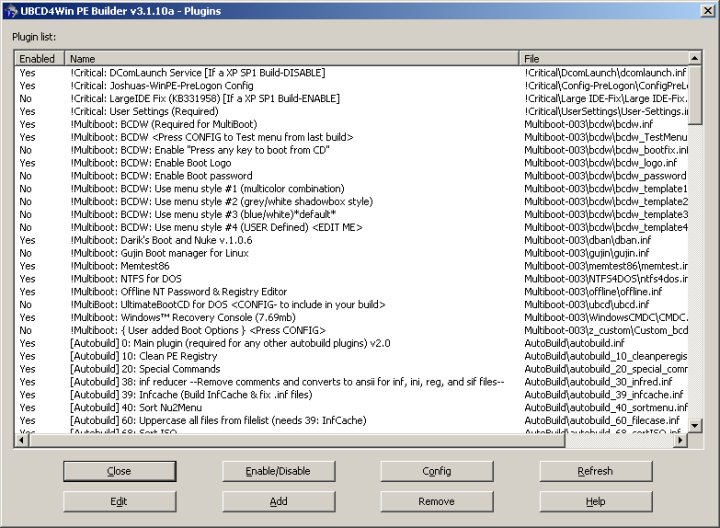Click the vertical scrollbar thumb

695,95
